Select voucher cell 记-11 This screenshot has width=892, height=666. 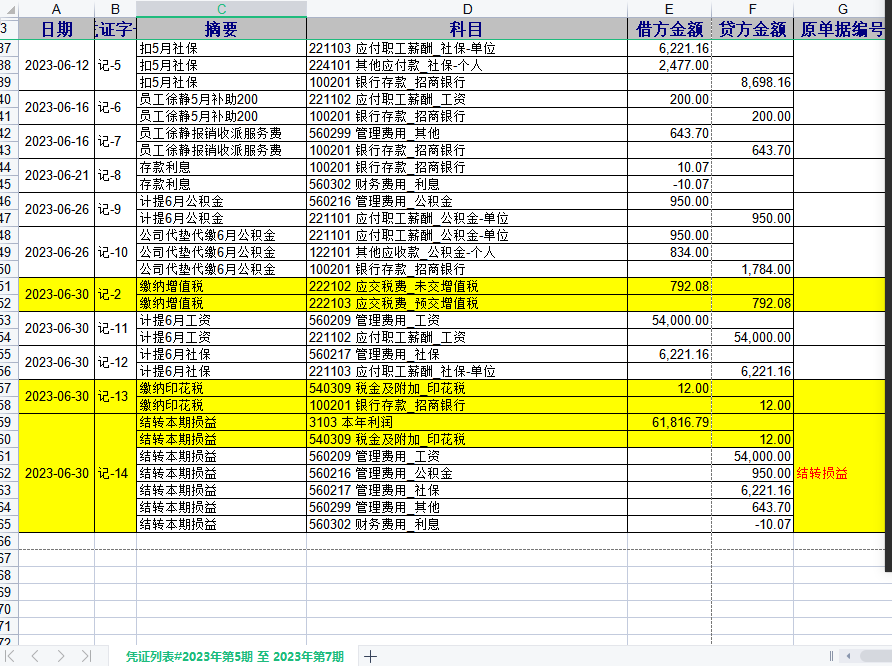[115, 329]
